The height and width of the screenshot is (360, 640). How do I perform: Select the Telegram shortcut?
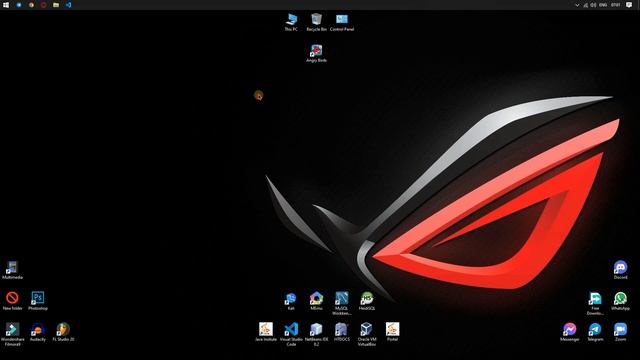point(595,332)
